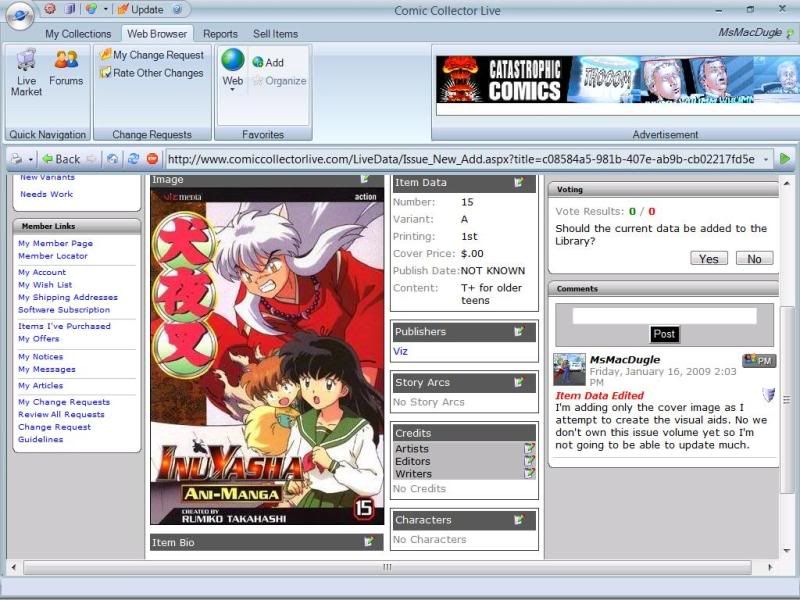Switch to My Collections tab
The width and height of the screenshot is (800, 600).
coord(78,34)
